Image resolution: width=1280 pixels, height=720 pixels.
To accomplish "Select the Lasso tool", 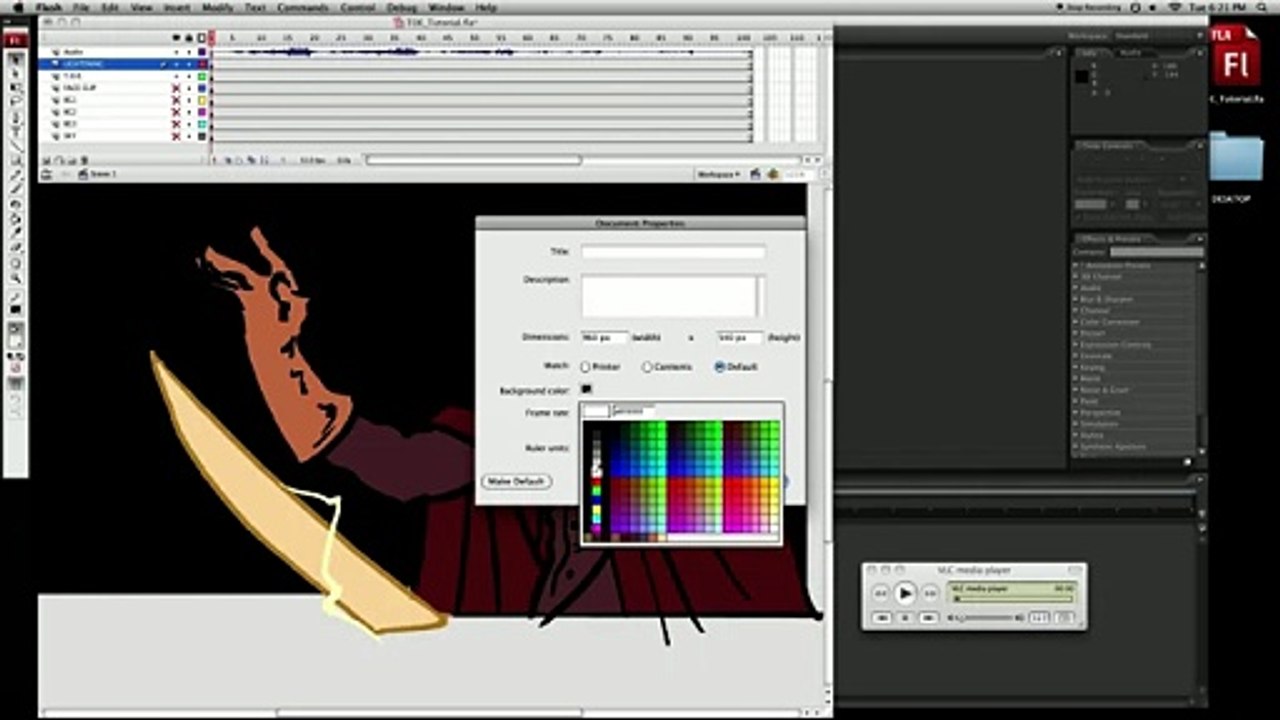I will point(16,102).
